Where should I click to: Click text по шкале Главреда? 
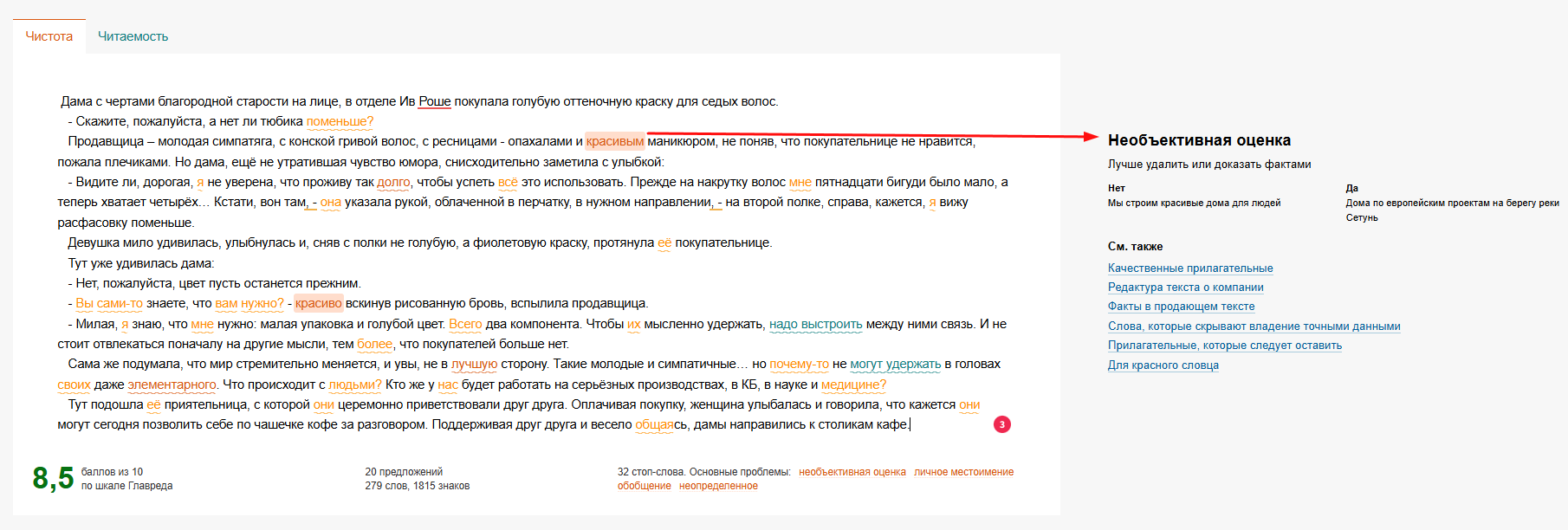pos(127,486)
